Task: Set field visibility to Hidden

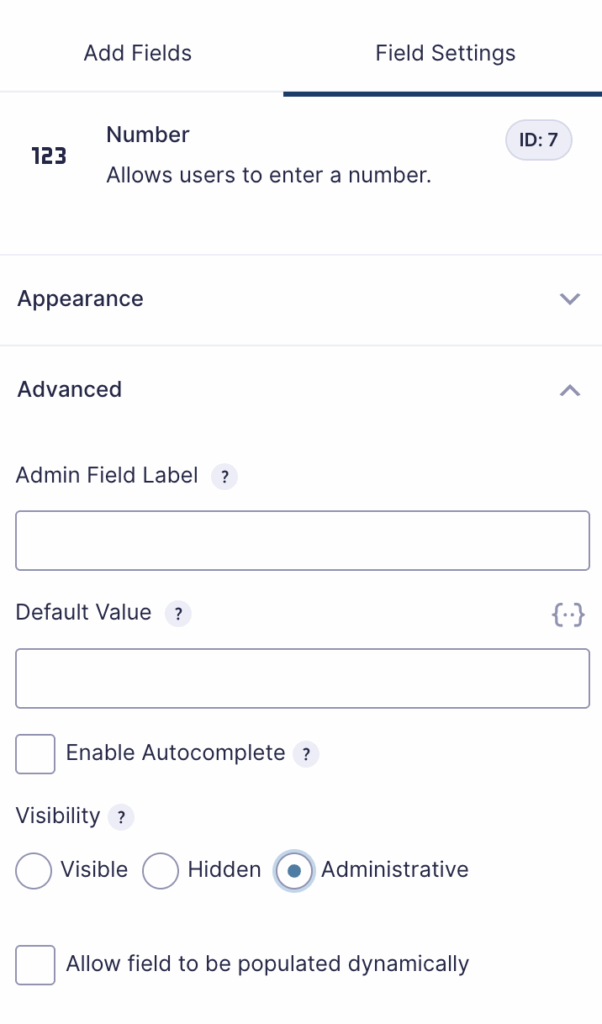Action: (x=160, y=871)
